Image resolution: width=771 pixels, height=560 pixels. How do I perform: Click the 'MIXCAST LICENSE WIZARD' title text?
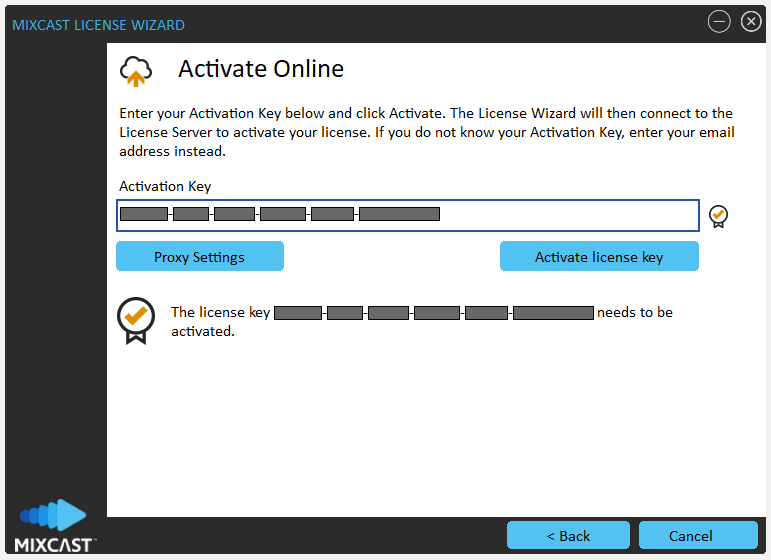[x=98, y=25]
